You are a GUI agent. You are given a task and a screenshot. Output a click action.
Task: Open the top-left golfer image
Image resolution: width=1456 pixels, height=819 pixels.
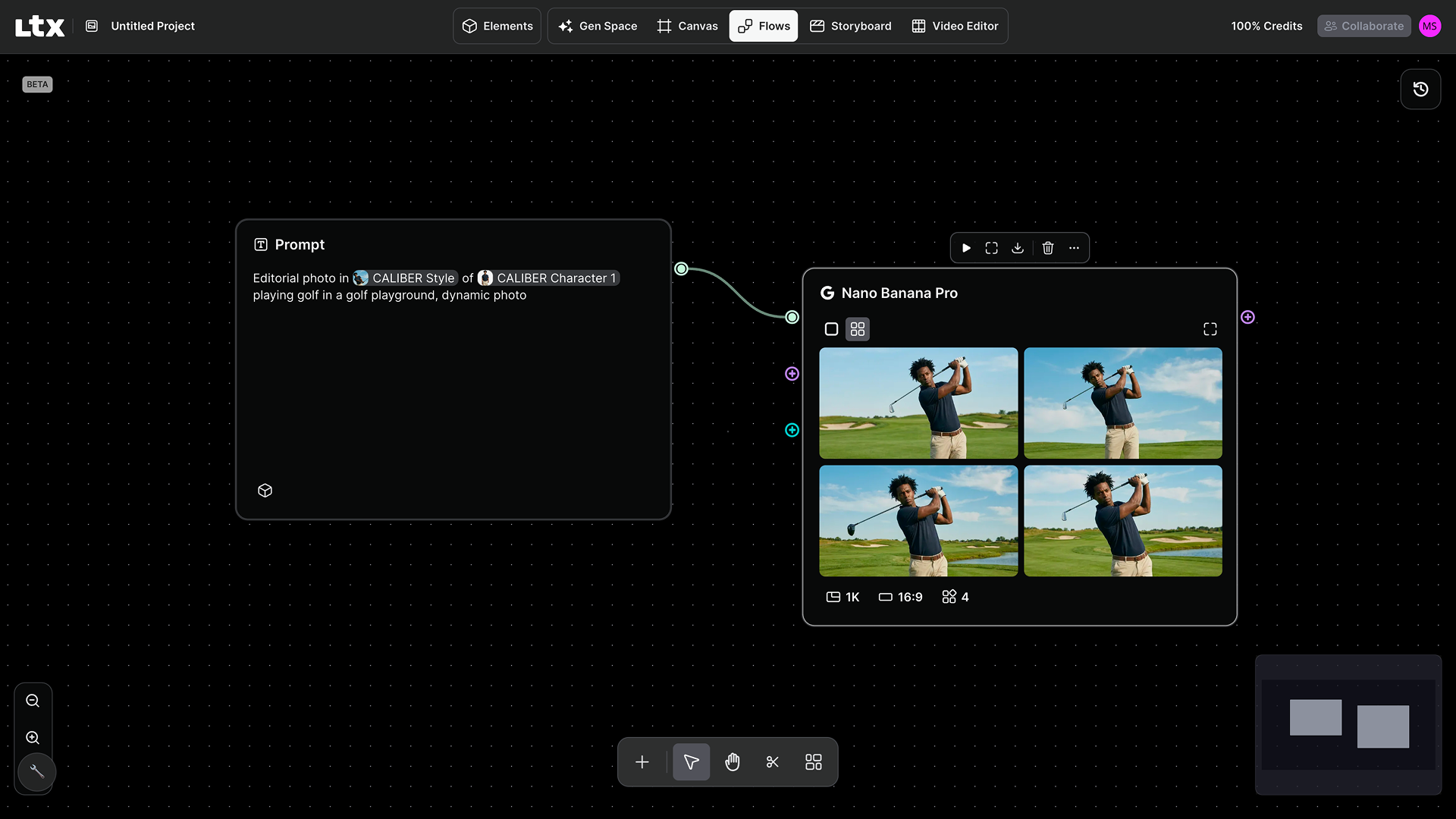(x=918, y=403)
